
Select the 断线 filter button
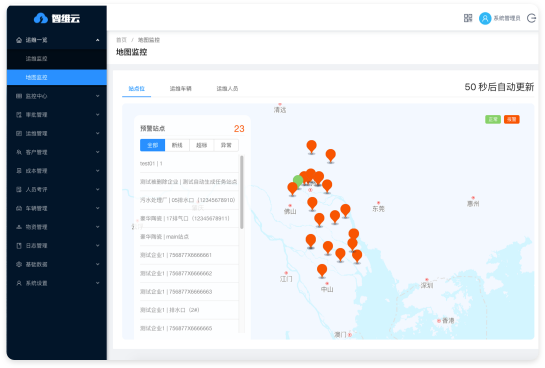point(177,145)
